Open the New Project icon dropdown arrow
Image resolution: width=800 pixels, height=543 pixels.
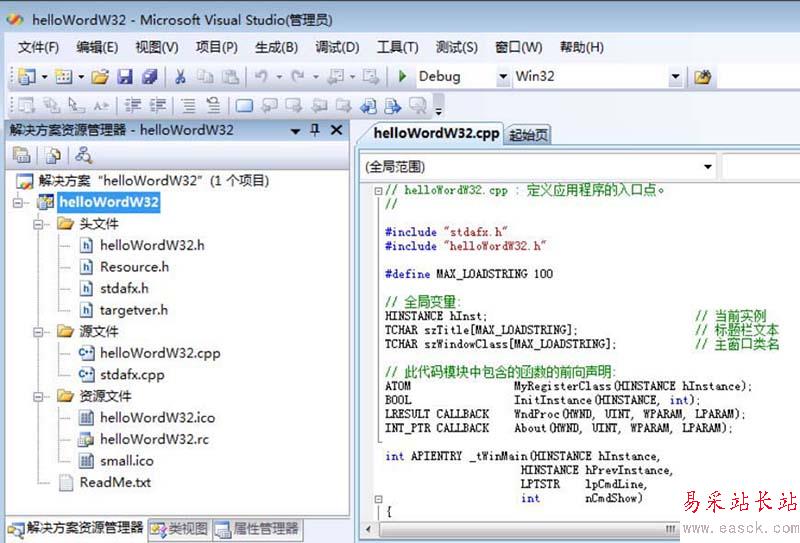44,77
